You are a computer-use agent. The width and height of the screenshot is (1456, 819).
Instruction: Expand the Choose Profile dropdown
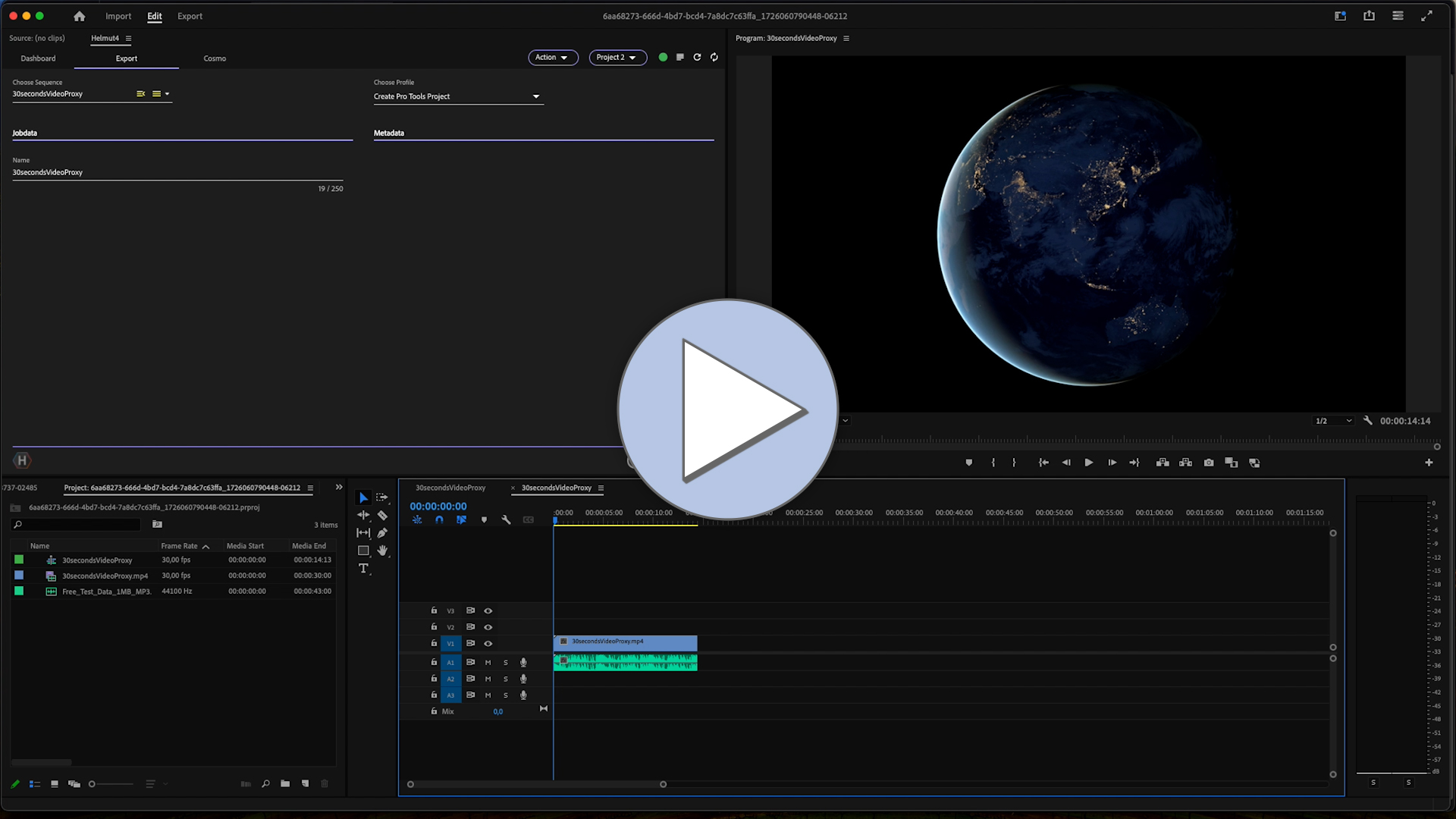[535, 96]
